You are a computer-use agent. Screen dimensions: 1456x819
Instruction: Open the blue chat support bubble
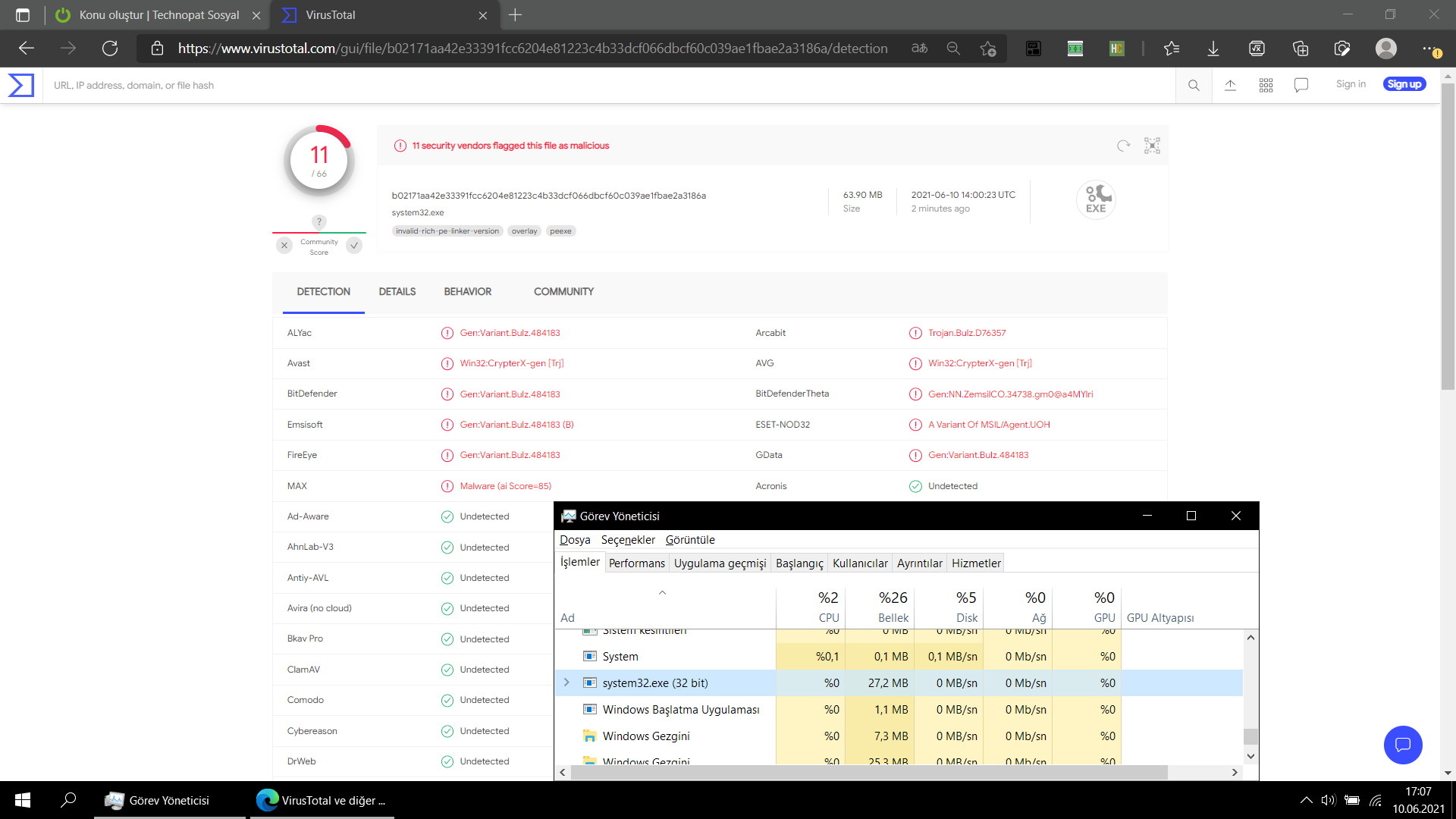pyautogui.click(x=1402, y=745)
